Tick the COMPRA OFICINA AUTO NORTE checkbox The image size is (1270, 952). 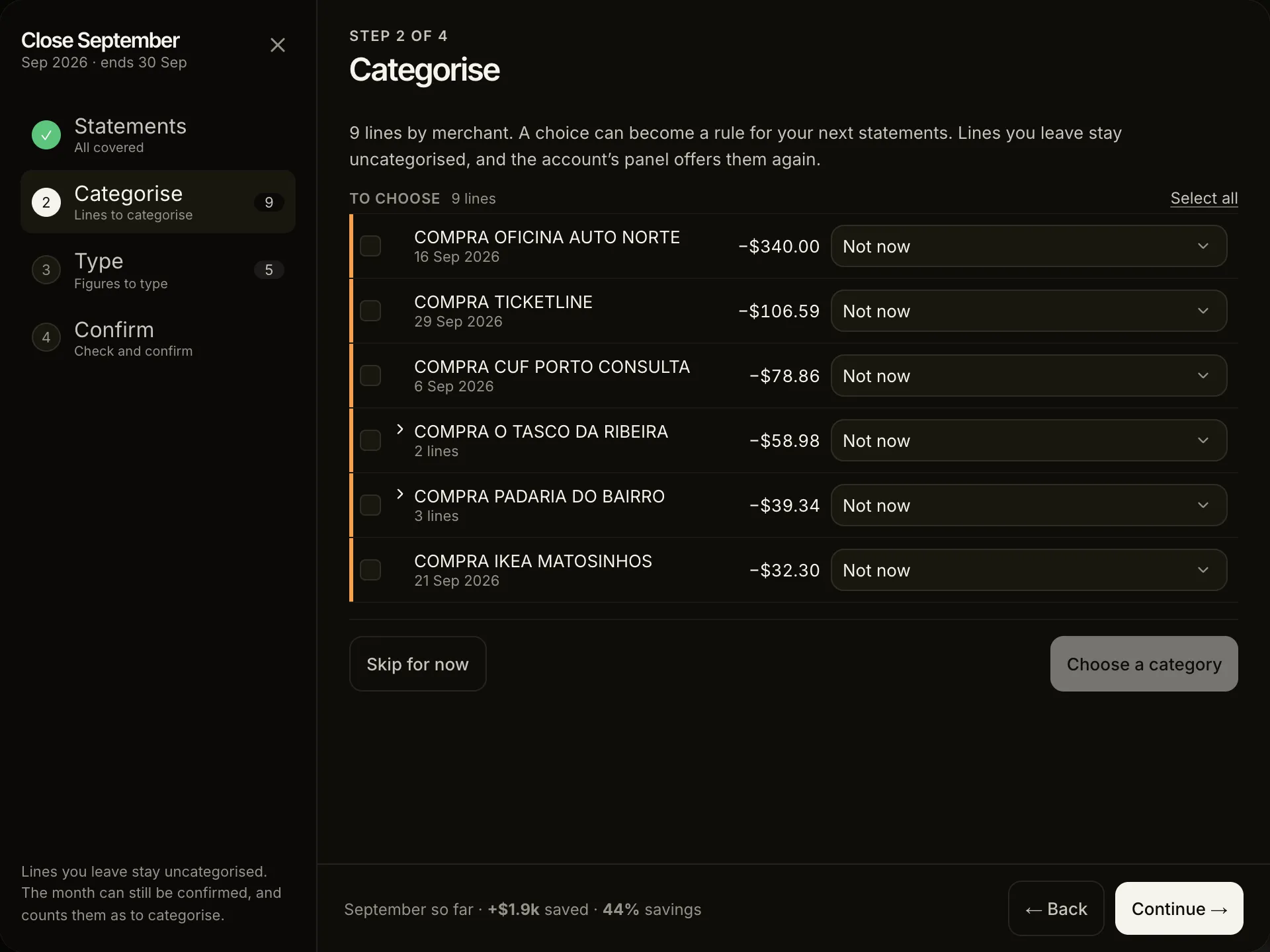point(370,246)
